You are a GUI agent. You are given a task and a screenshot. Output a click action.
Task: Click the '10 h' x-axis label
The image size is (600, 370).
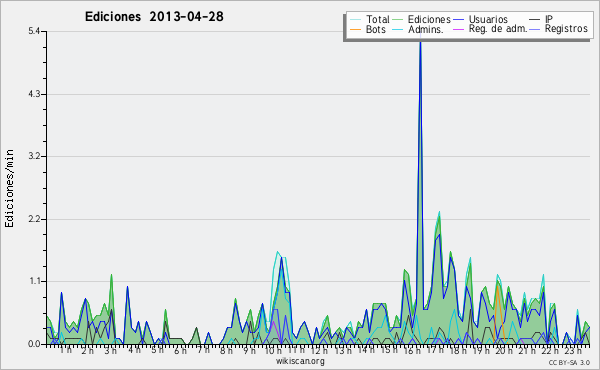(x=273, y=350)
